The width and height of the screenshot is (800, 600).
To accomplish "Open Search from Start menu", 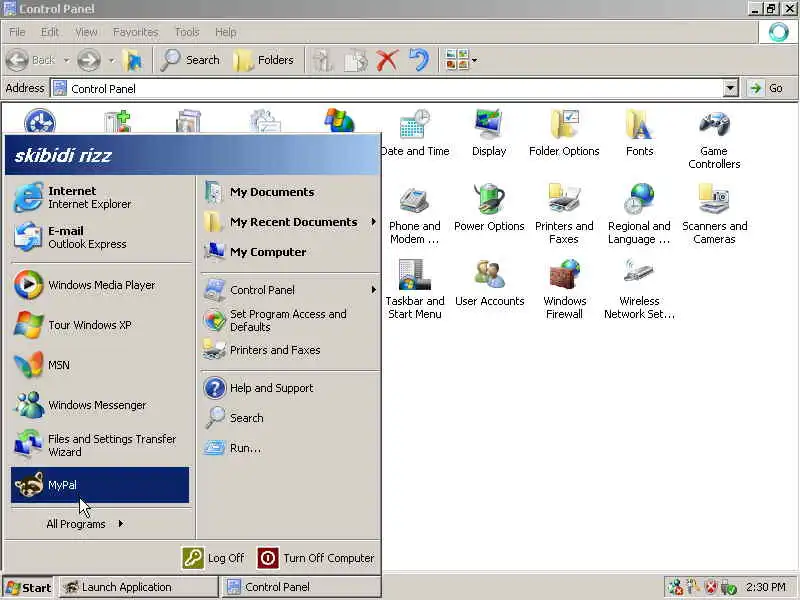I will pos(290,418).
